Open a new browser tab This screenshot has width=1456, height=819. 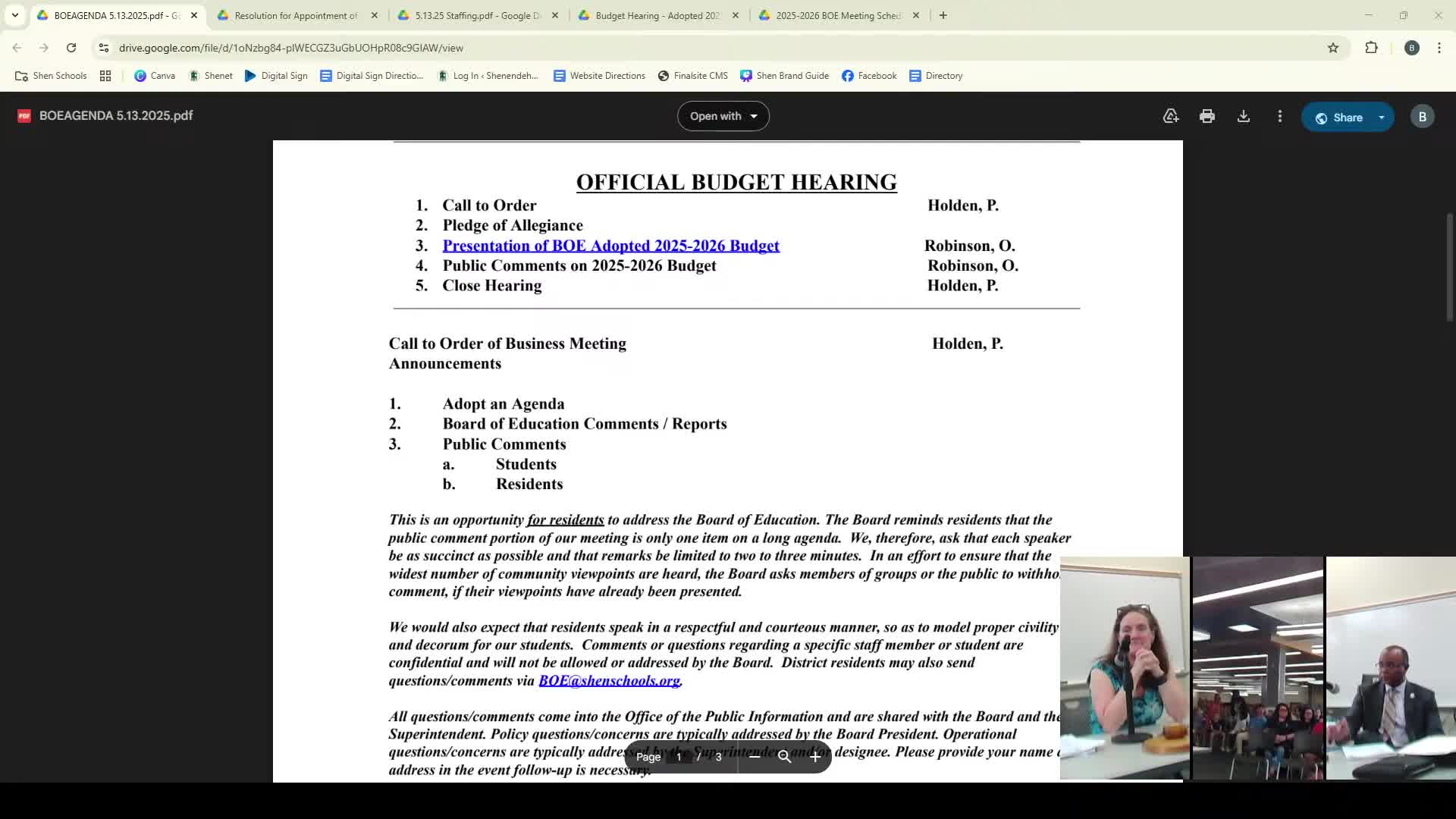[x=943, y=15]
